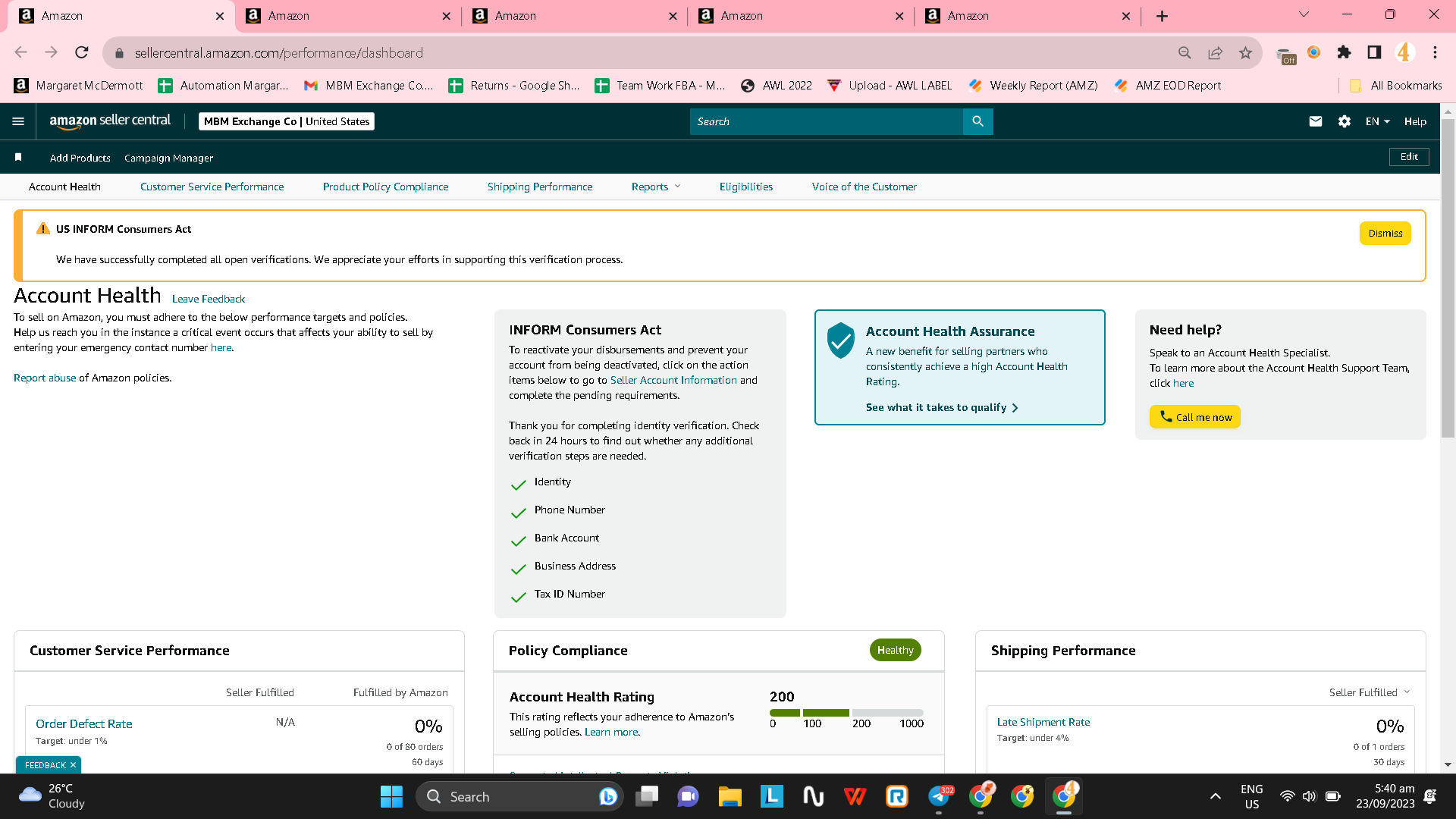Click the weather widget showing 26°C Cloudy
The height and width of the screenshot is (819, 1456).
[52, 796]
